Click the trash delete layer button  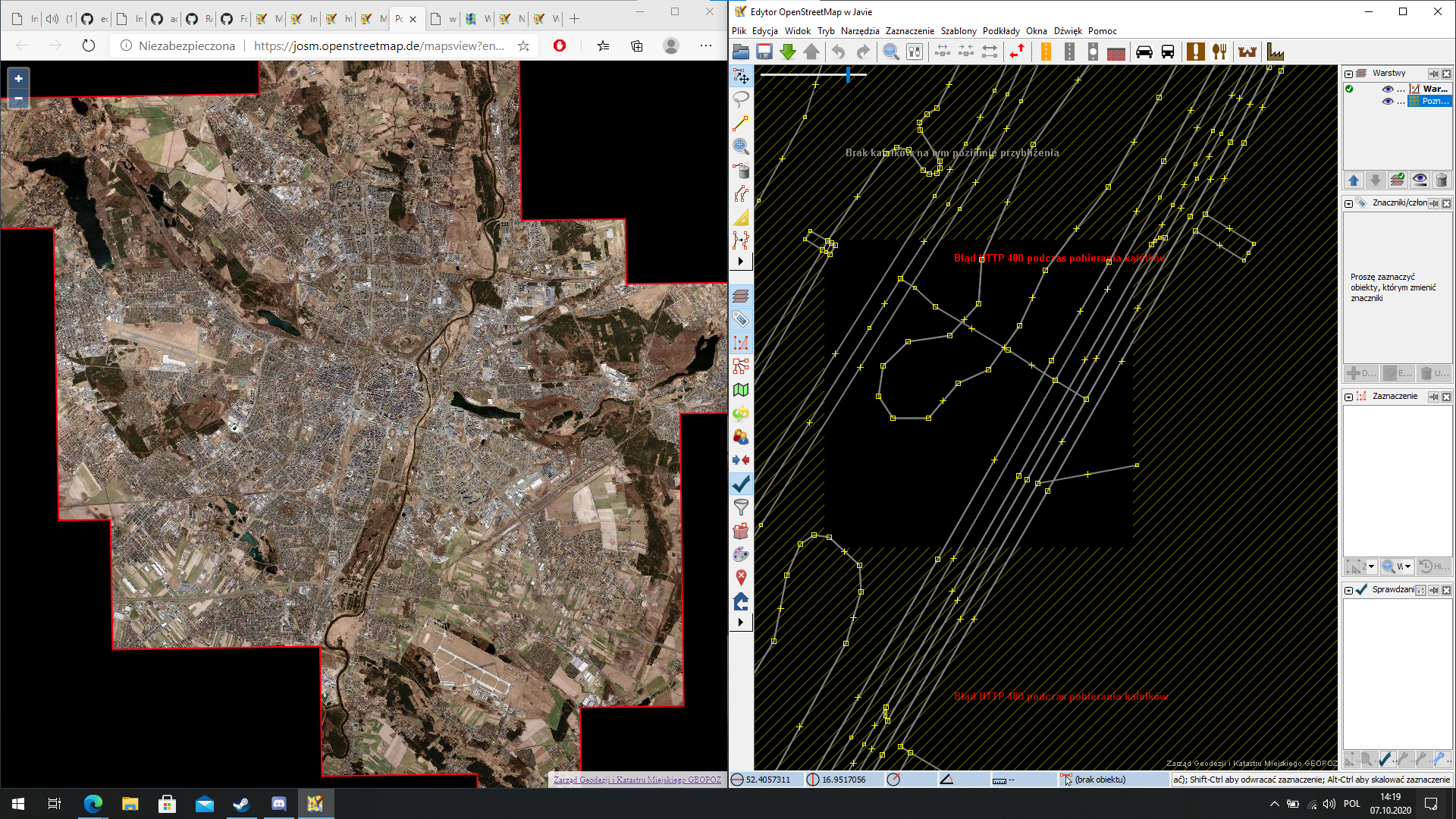pyautogui.click(x=1442, y=180)
